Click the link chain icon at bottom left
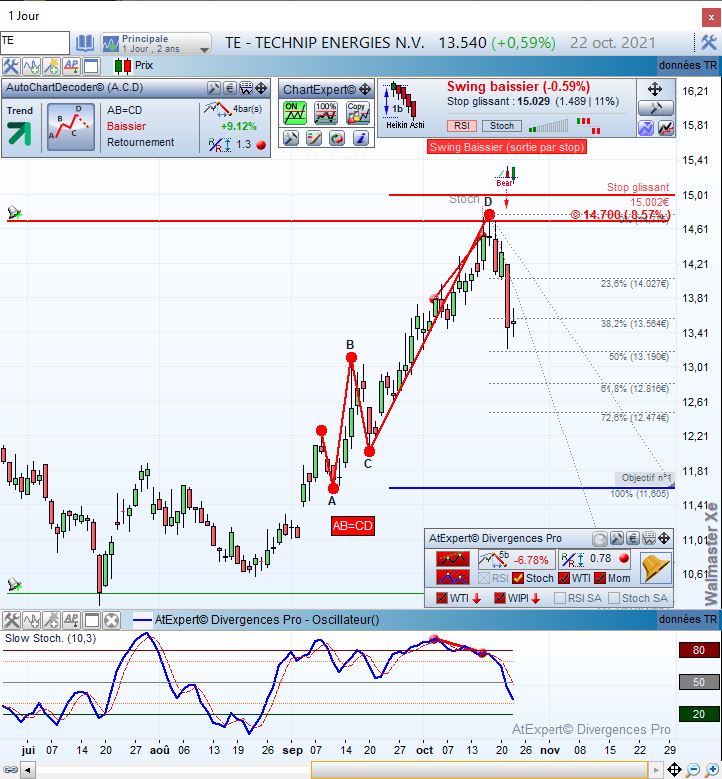The image size is (722, 779). tap(10, 771)
